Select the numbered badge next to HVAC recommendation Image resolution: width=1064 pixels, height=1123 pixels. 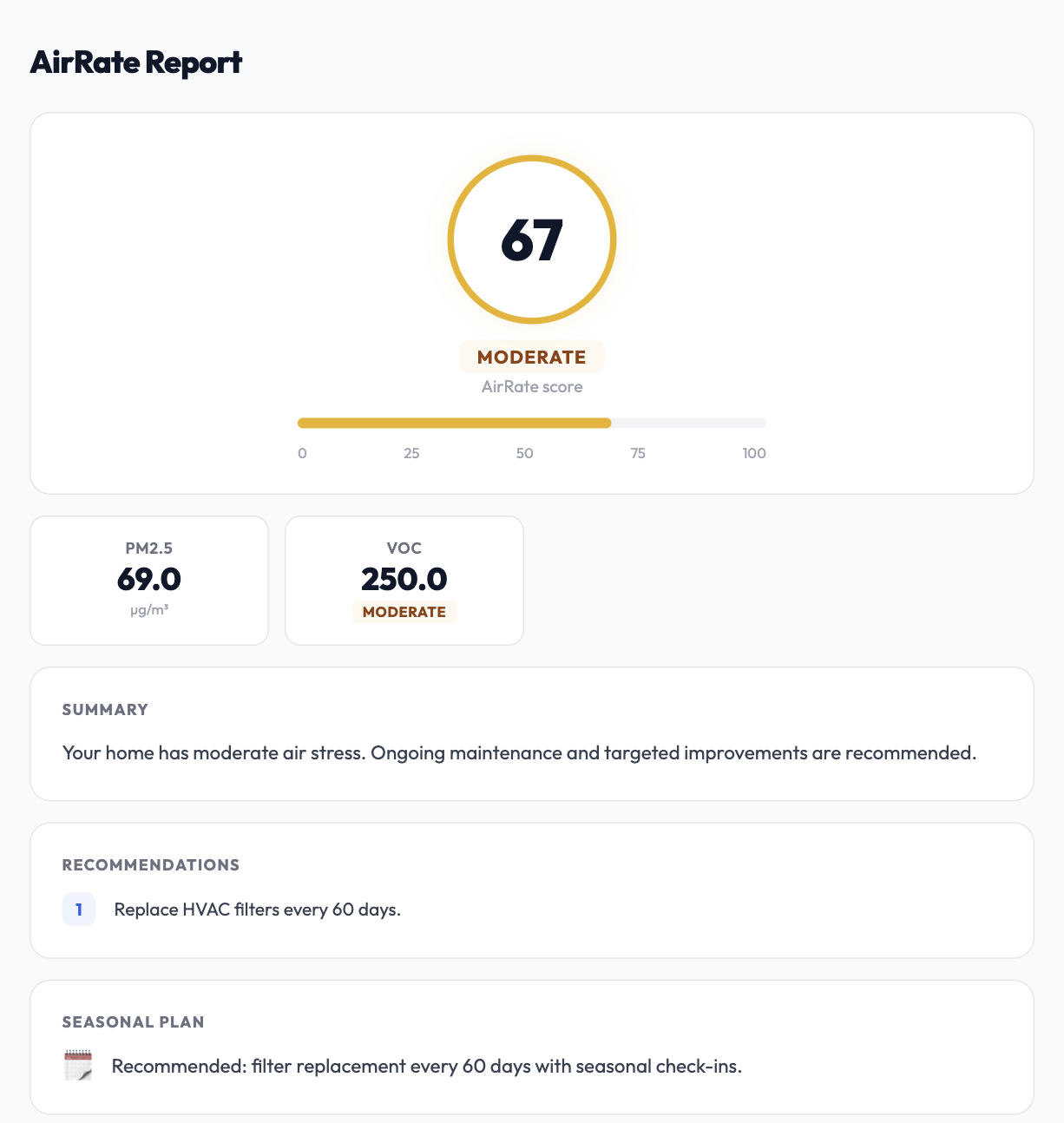(x=79, y=909)
